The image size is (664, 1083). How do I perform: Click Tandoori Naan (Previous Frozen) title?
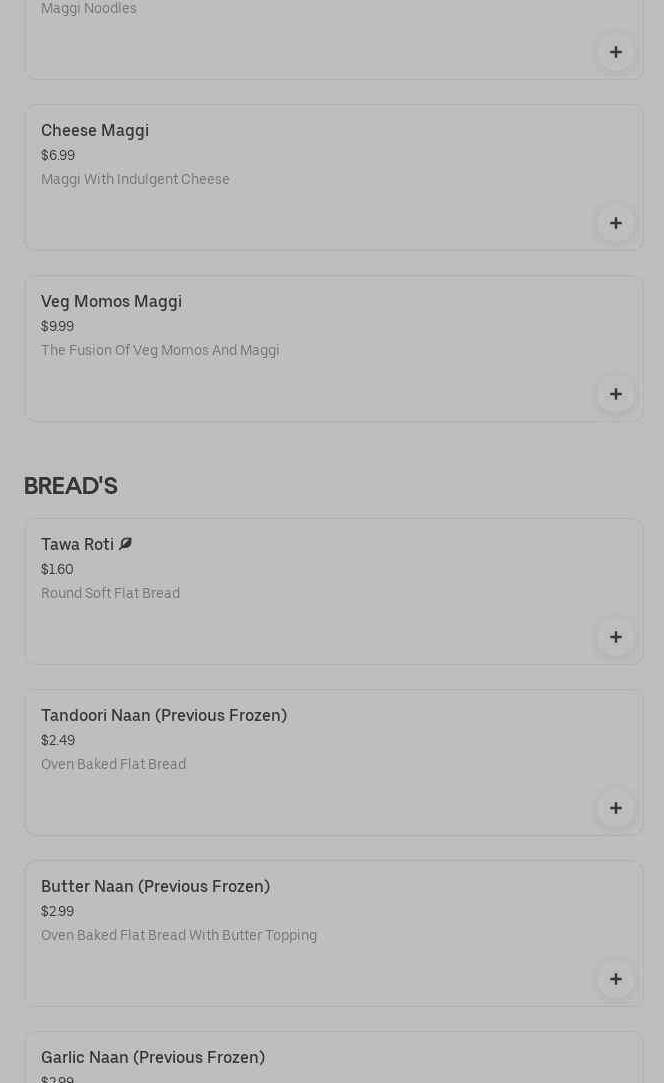point(164,716)
